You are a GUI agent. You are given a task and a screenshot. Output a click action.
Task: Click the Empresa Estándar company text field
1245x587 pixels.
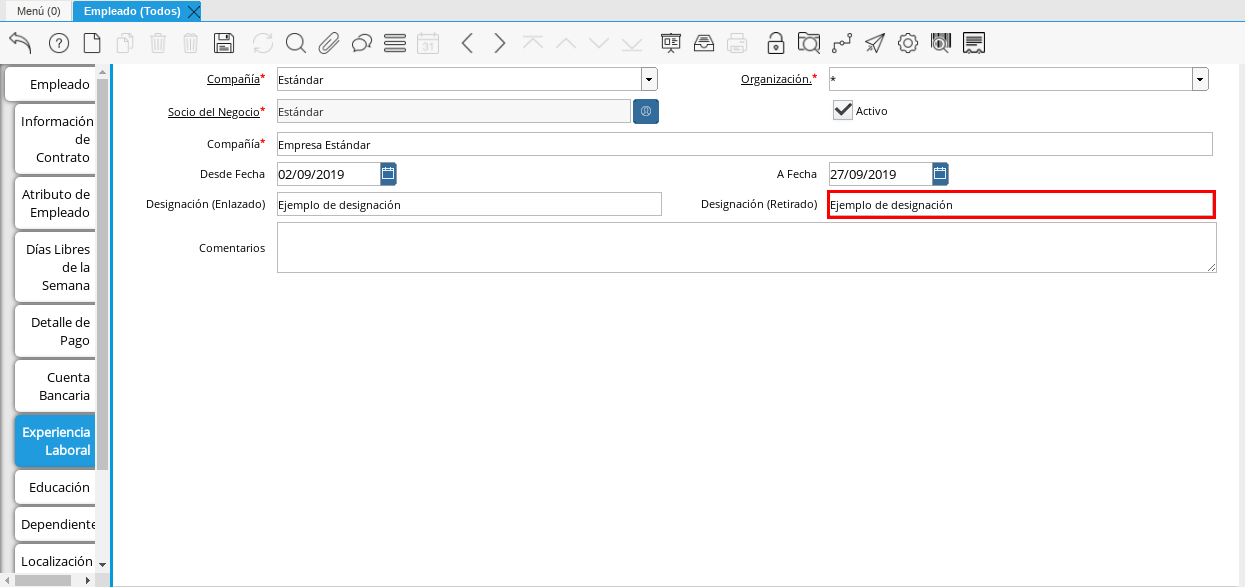pyautogui.click(x=744, y=144)
